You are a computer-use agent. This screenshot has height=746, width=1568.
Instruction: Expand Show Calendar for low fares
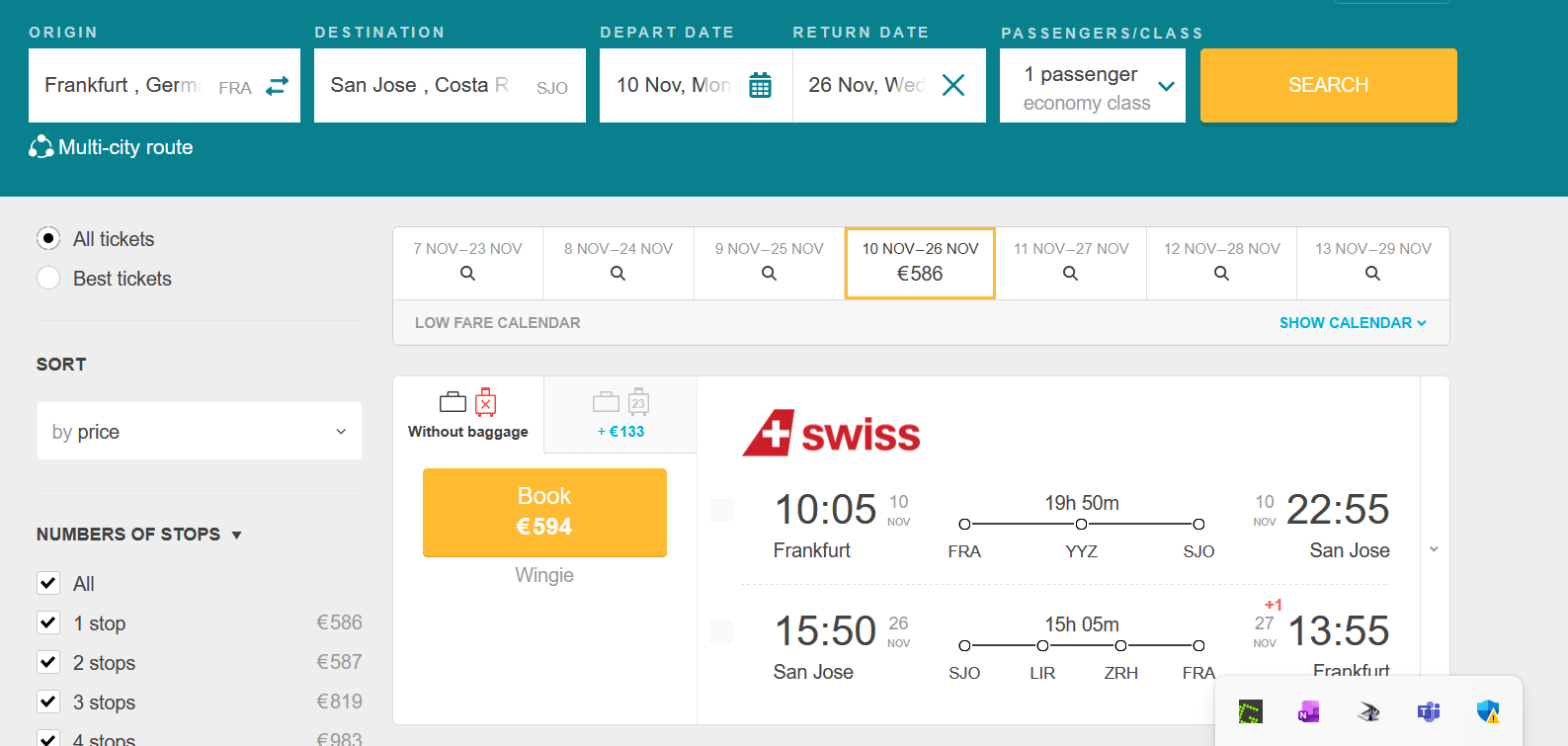click(x=1352, y=323)
